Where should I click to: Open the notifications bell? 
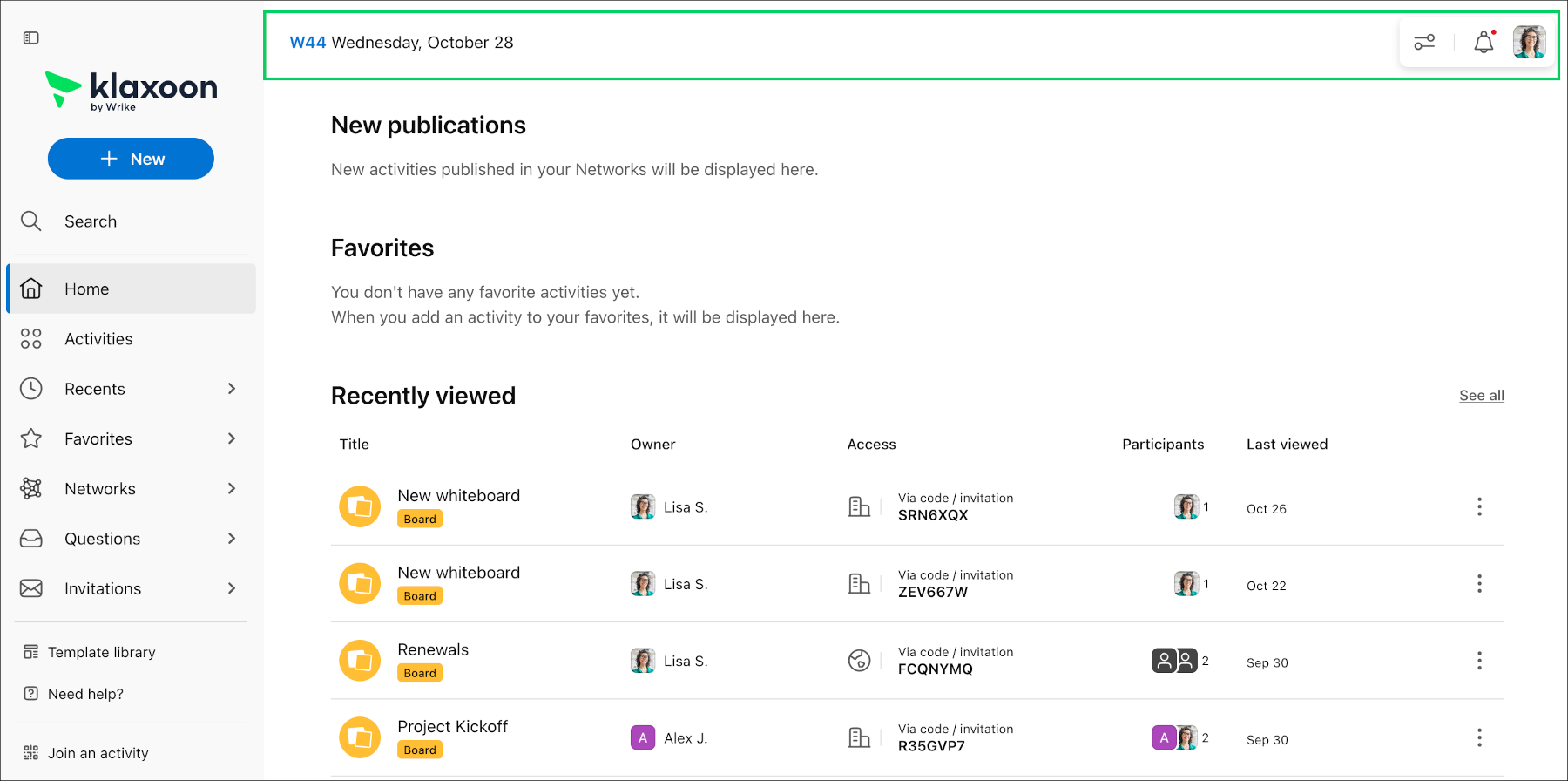point(1484,42)
